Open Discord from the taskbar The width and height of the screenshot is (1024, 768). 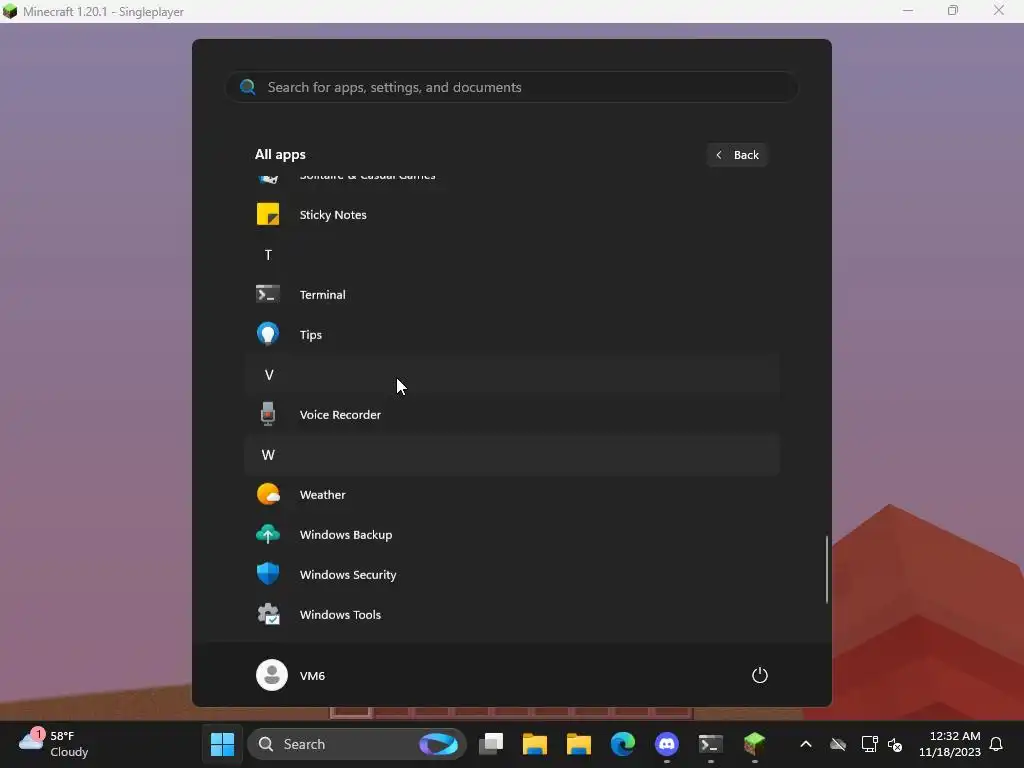667,744
